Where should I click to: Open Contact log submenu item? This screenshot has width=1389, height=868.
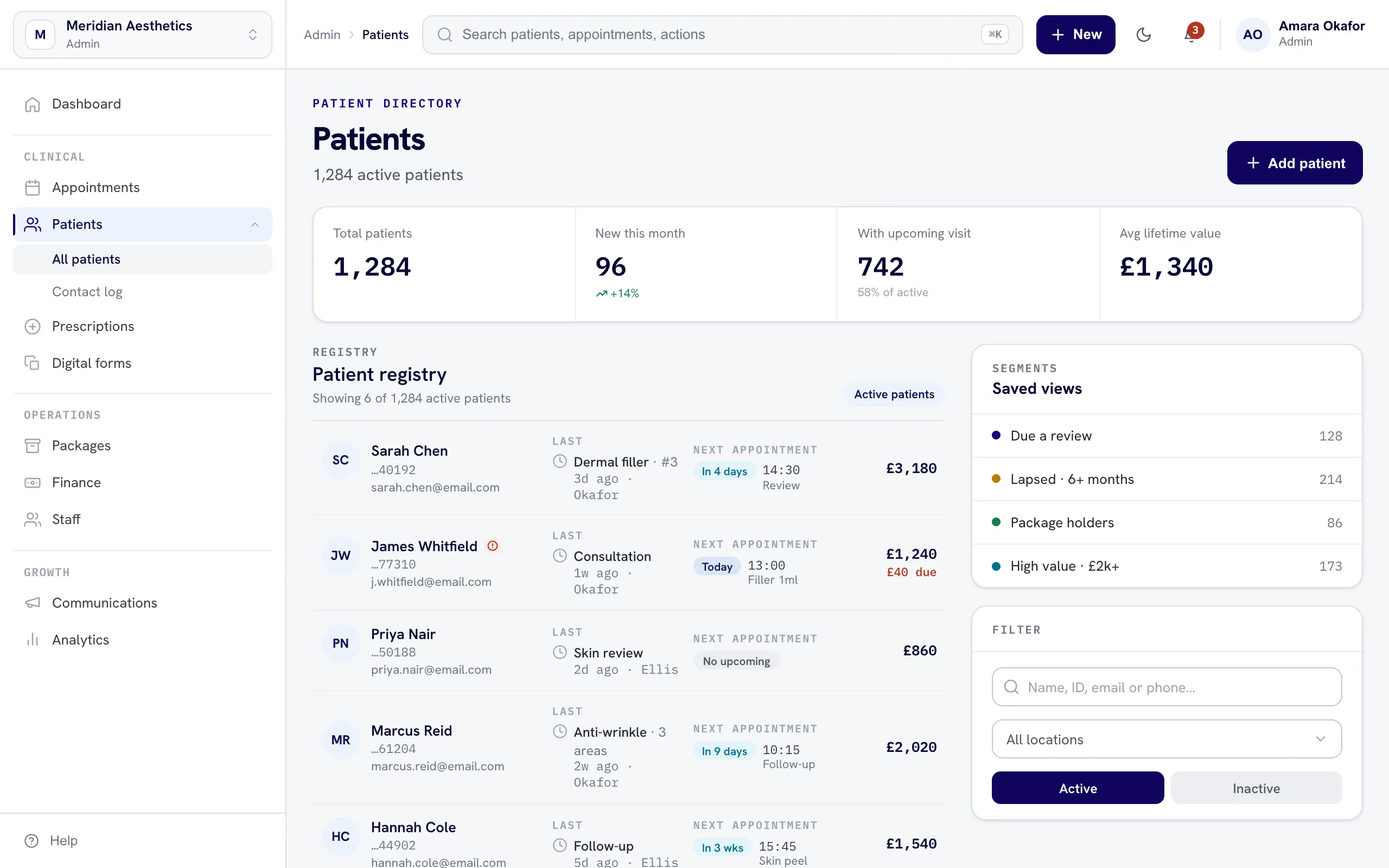tap(142, 292)
